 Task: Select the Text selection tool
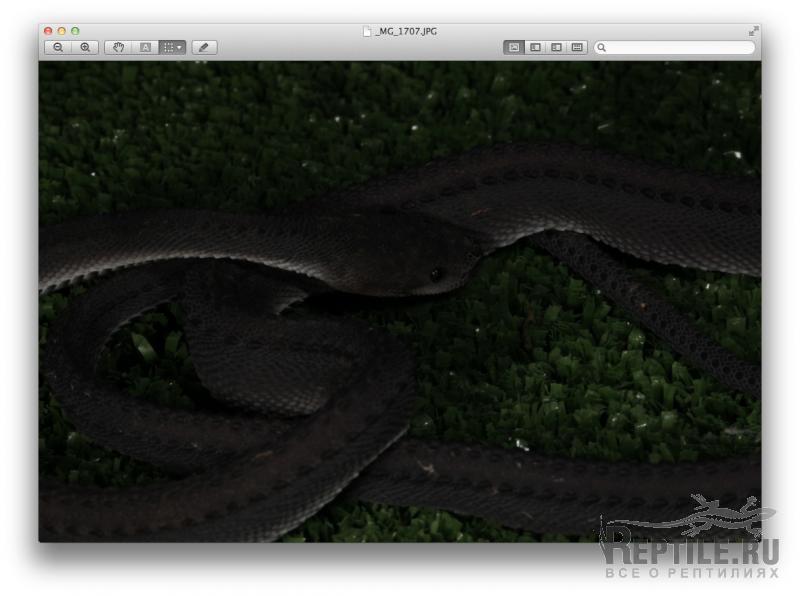[x=145, y=47]
